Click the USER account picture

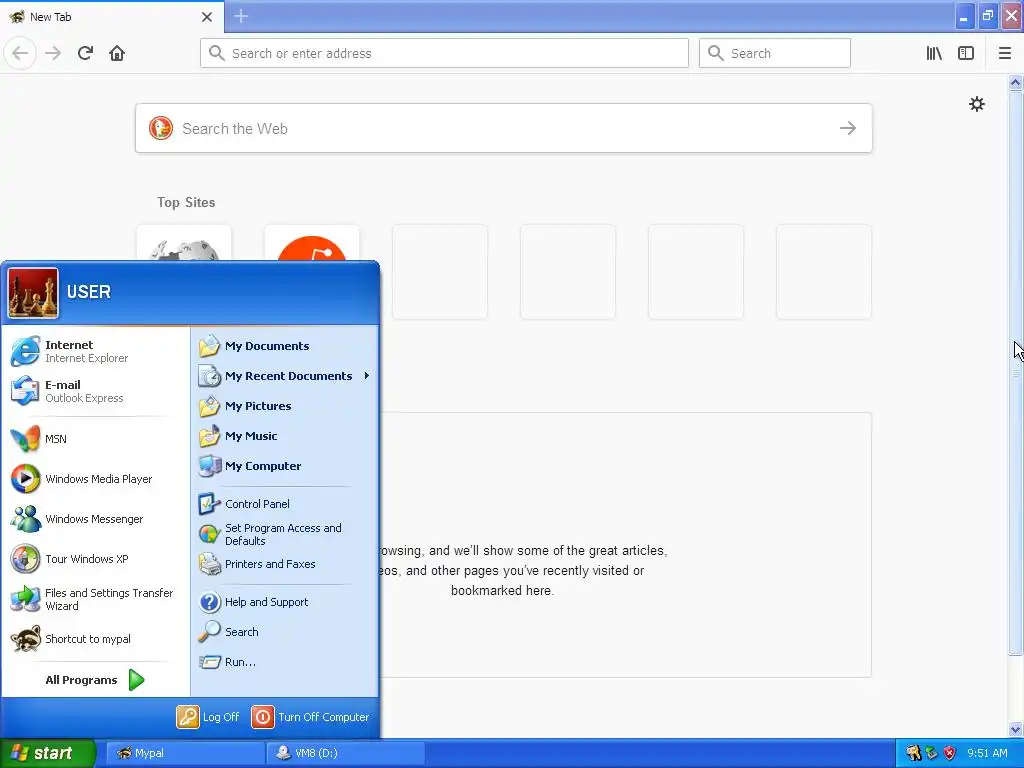pyautogui.click(x=33, y=293)
